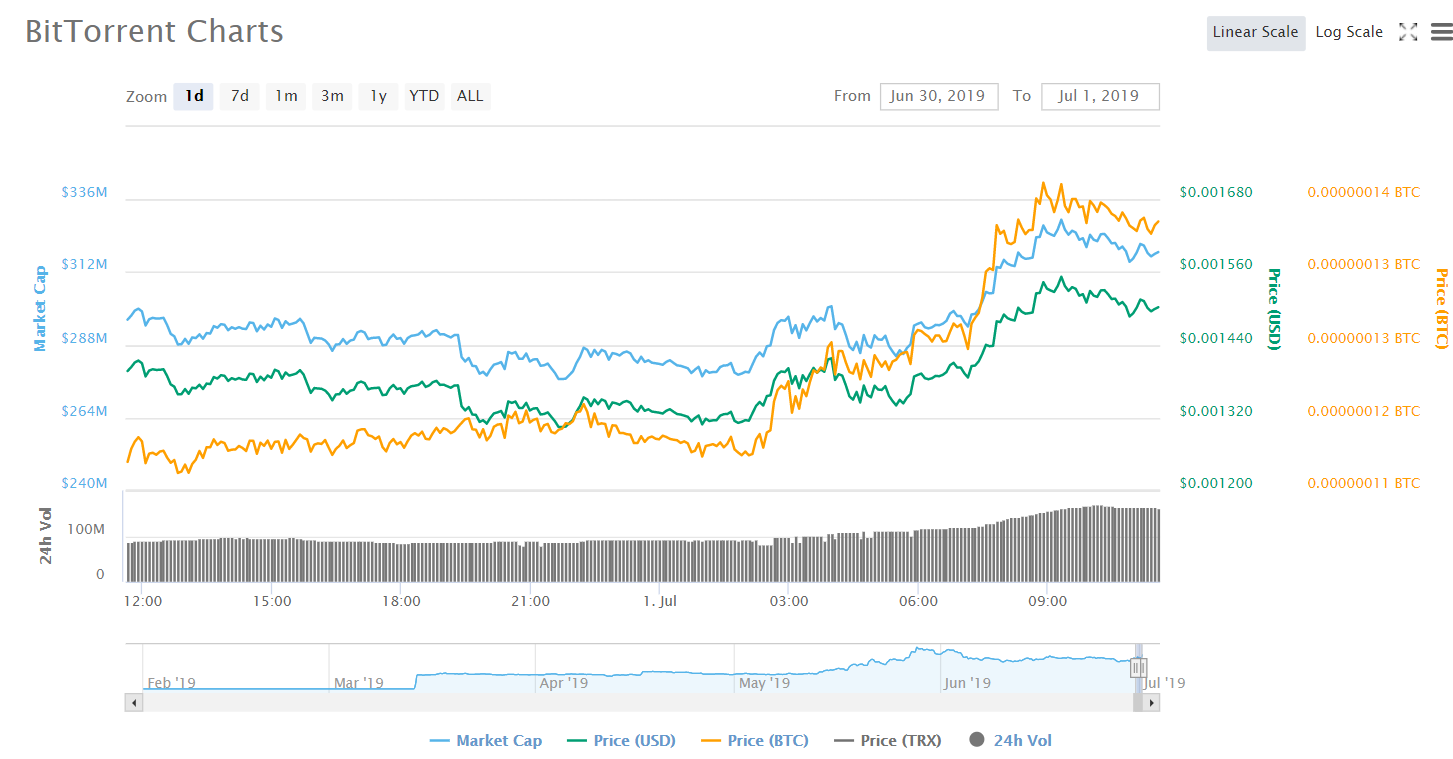Toggle 24h Vol series in legend
1453x759 pixels.
point(1011,741)
